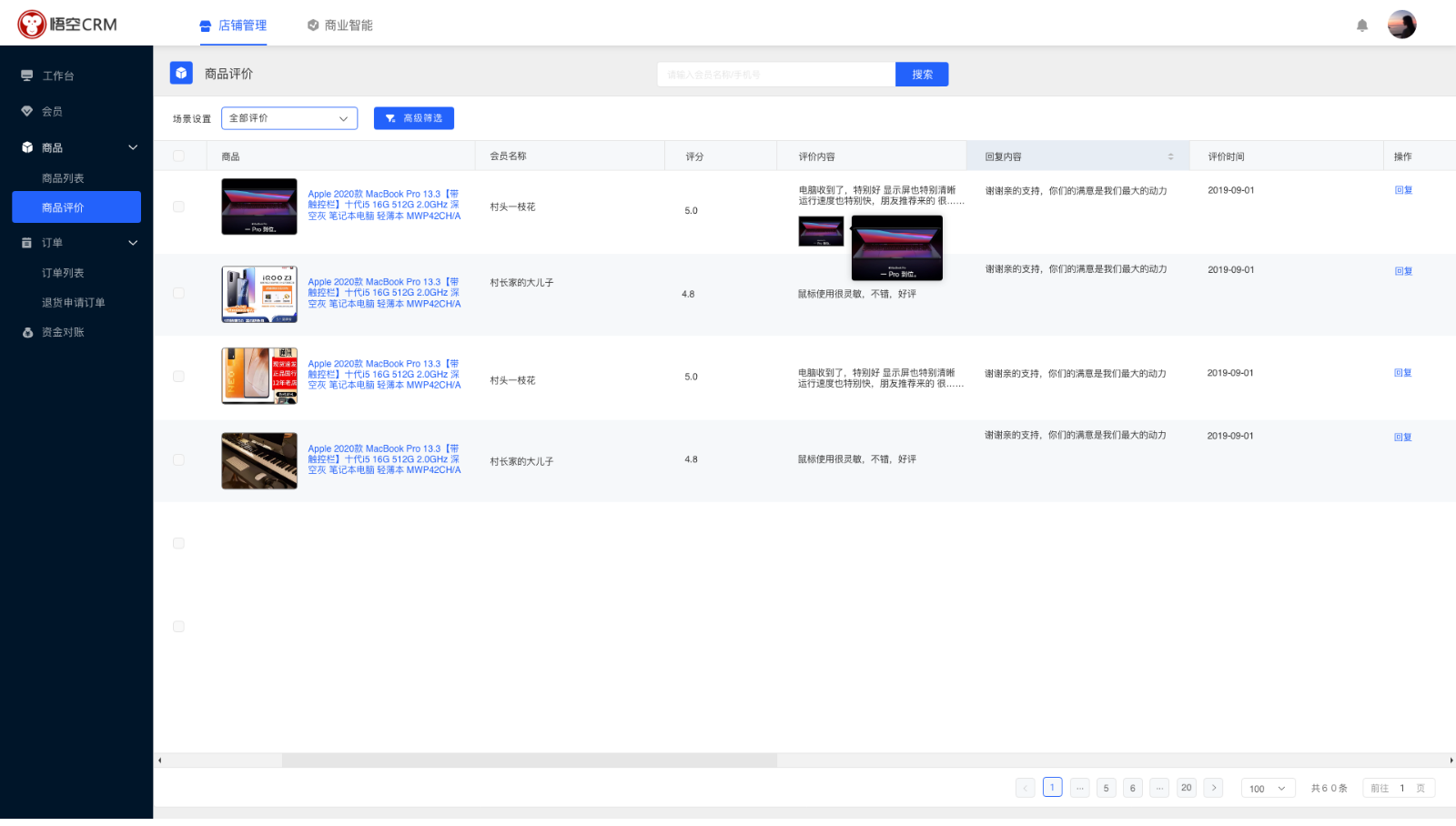Expand the second pagination ellipsis
Image resolution: width=1456 pixels, height=826 pixels.
tap(1159, 788)
